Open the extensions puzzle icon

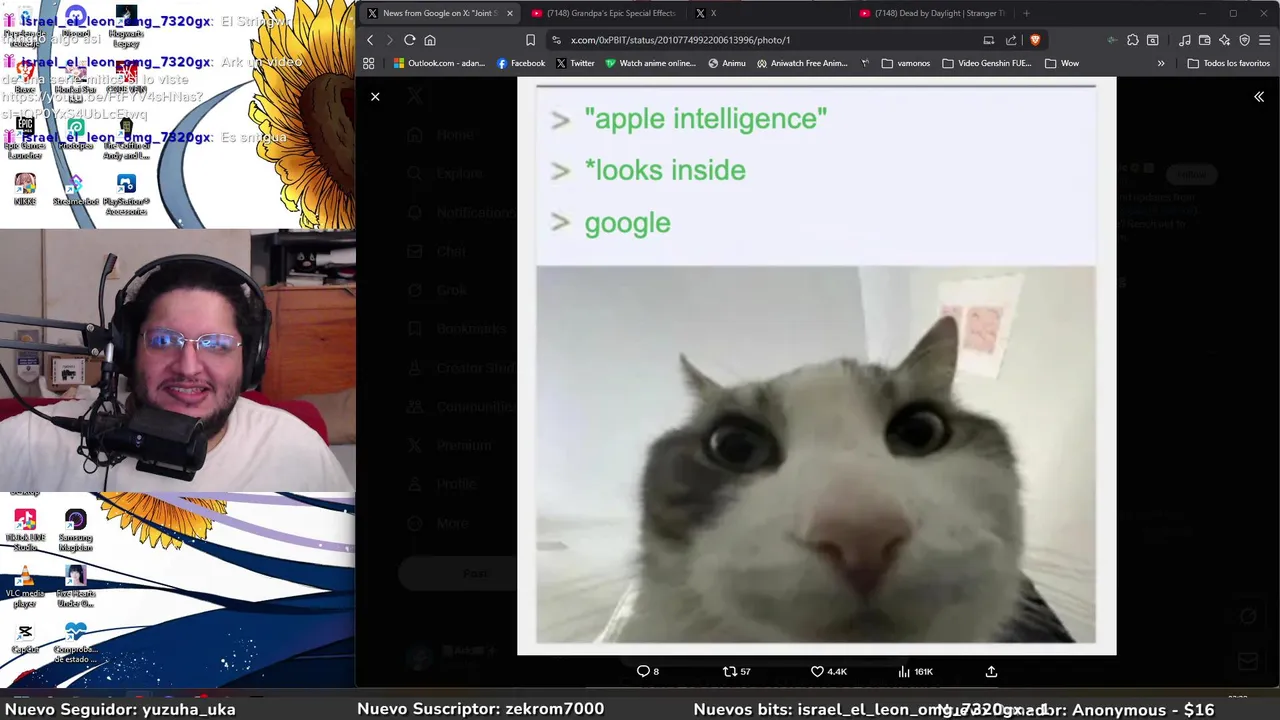[x=1132, y=40]
